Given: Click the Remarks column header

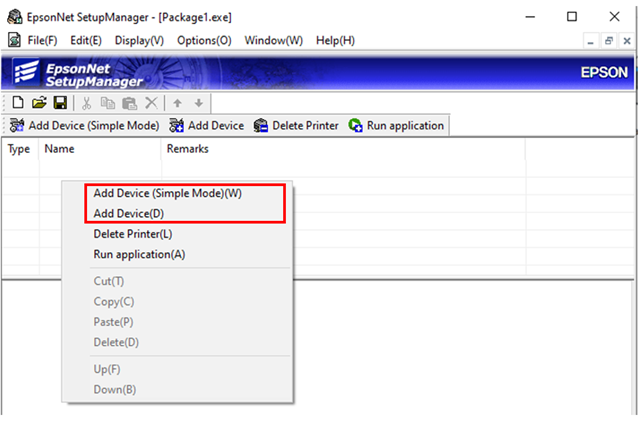Looking at the screenshot, I should click(x=344, y=149).
